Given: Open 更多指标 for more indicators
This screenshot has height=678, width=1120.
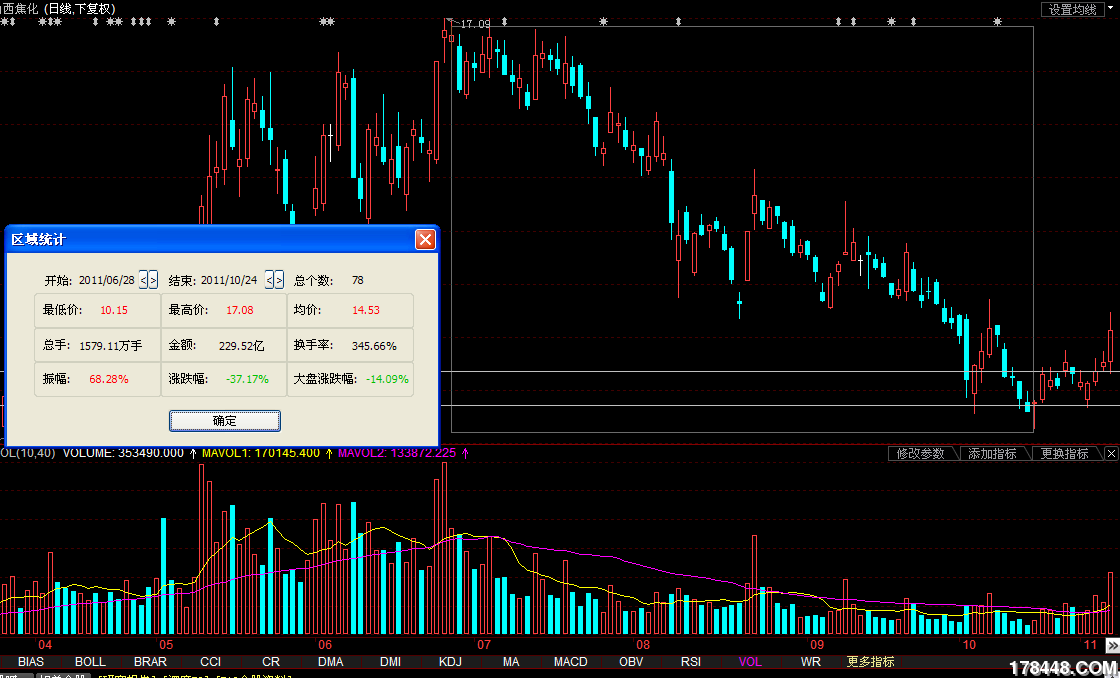Looking at the screenshot, I should click(870, 662).
